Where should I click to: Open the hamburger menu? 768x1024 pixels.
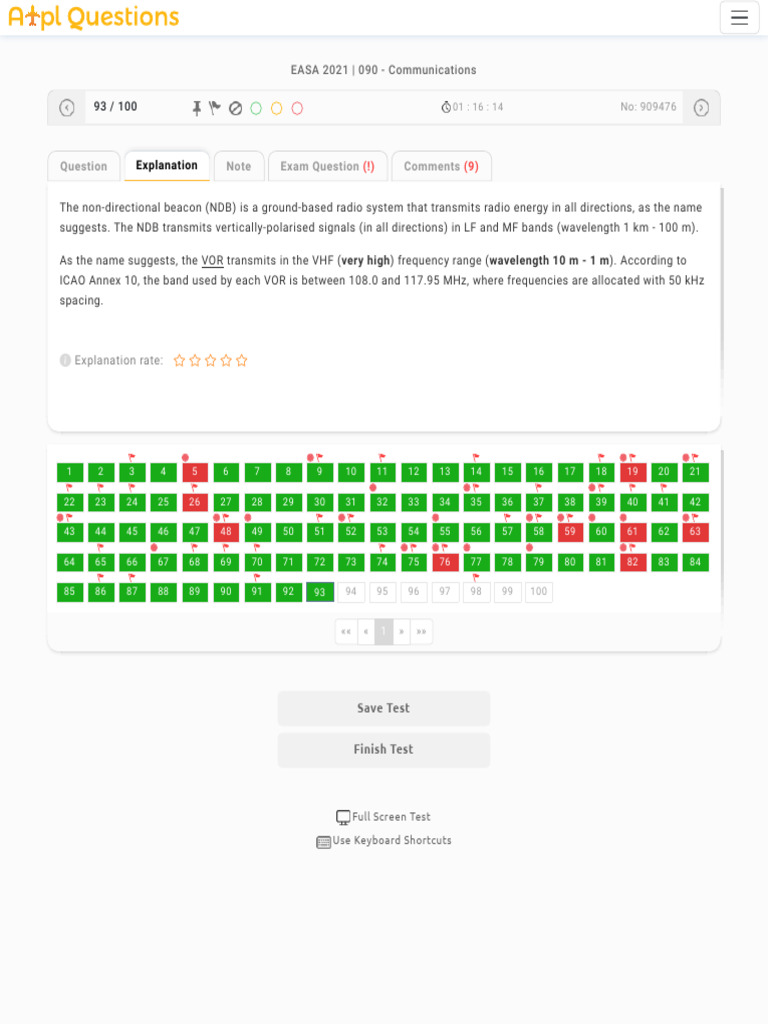tap(739, 17)
